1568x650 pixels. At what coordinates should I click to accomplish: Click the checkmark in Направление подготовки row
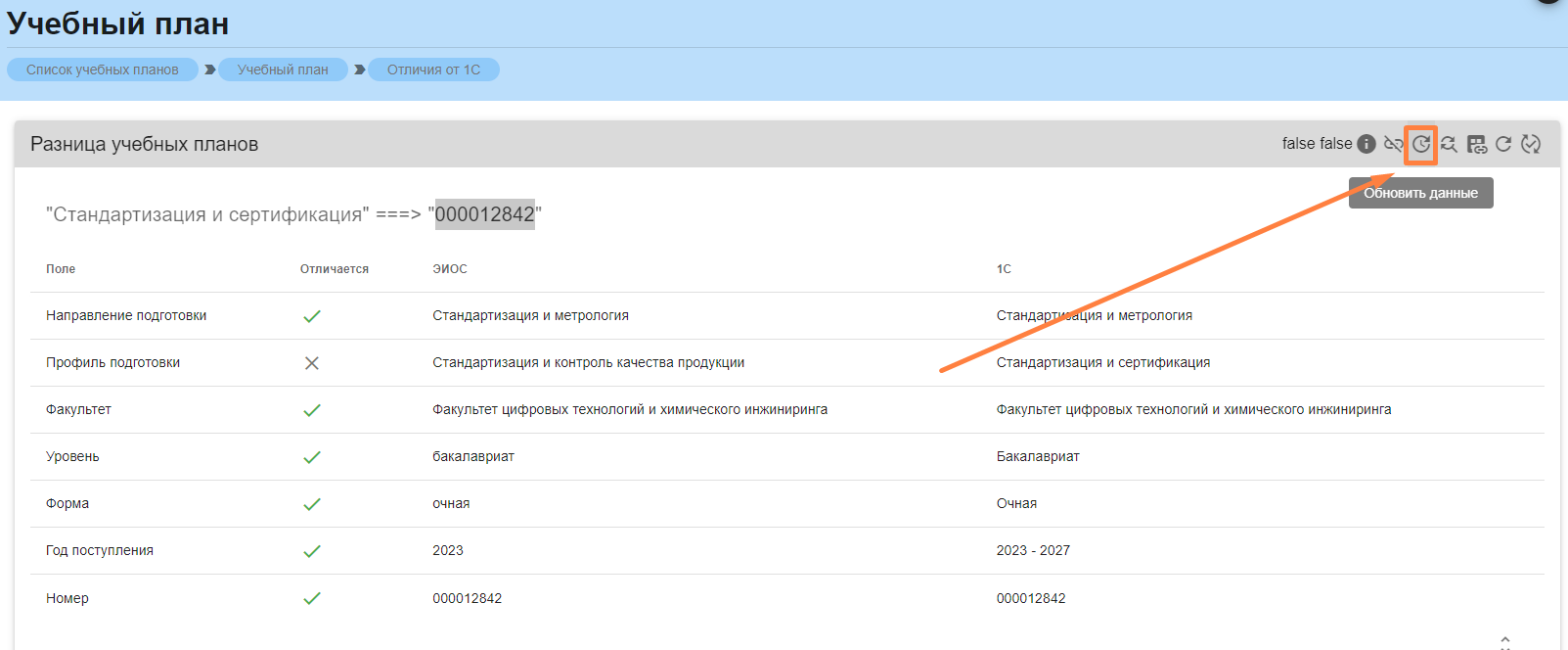(312, 316)
